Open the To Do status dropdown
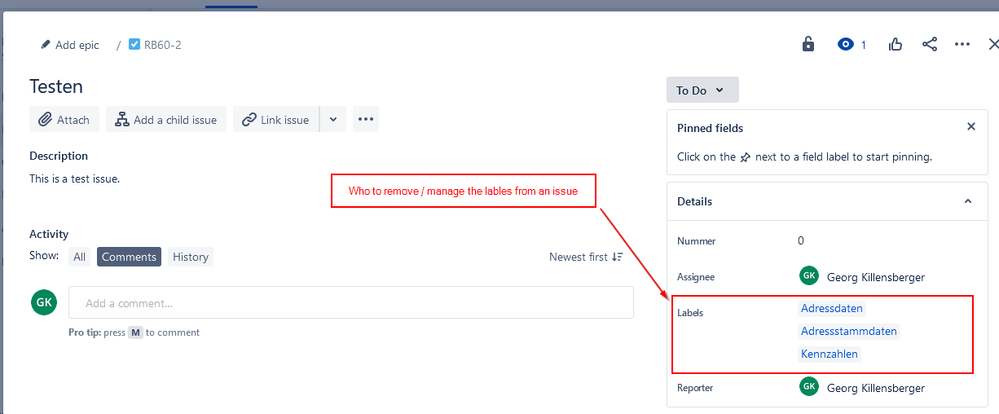 tap(702, 90)
